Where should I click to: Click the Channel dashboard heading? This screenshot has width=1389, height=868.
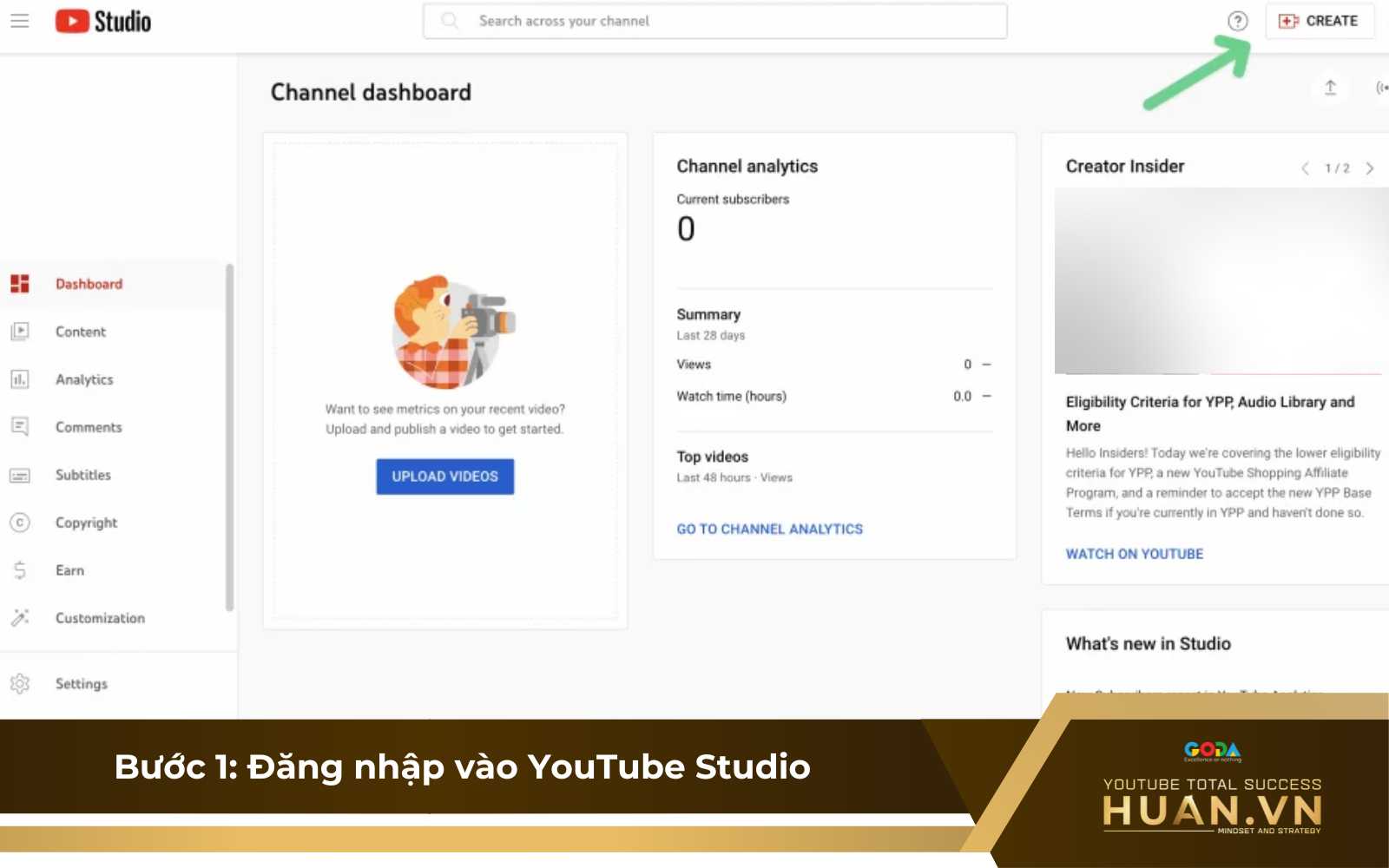371,92
